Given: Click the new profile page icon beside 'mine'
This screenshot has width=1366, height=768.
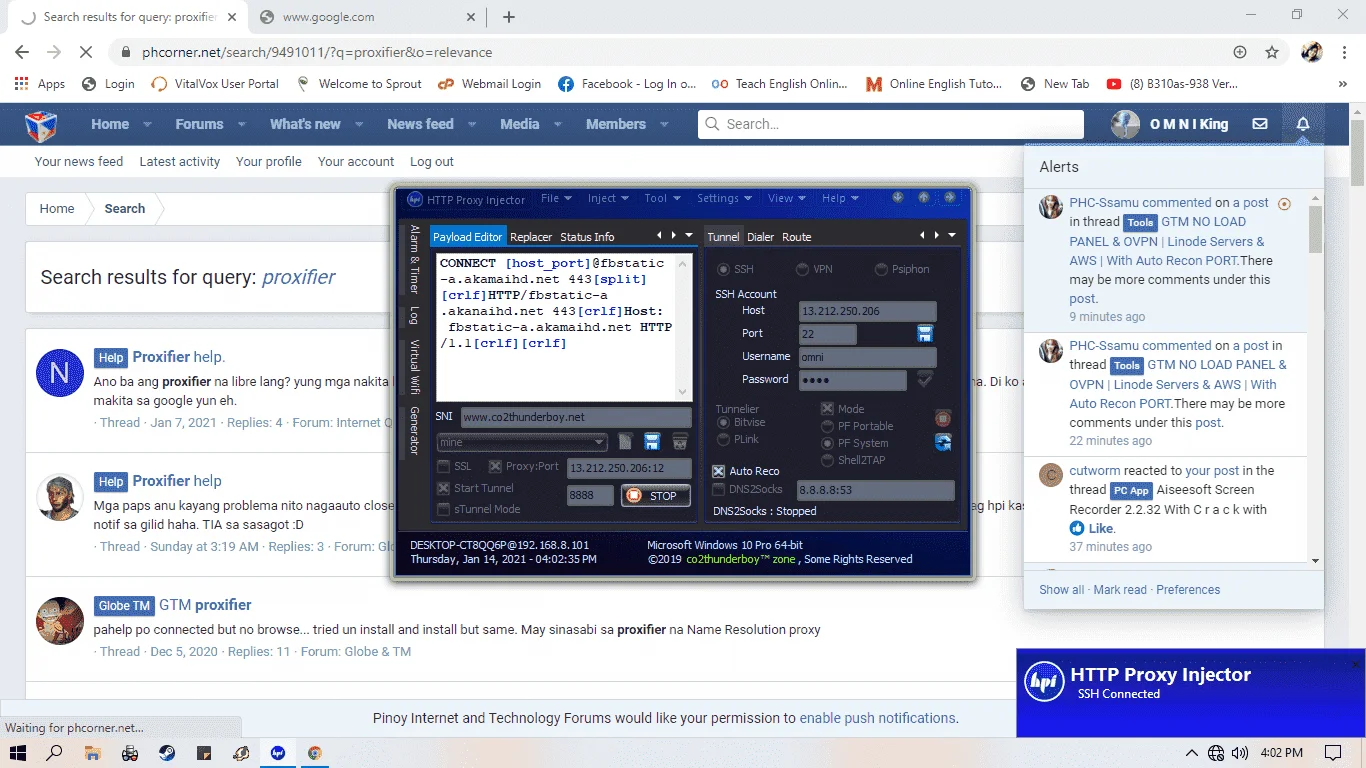Looking at the screenshot, I should (x=625, y=441).
